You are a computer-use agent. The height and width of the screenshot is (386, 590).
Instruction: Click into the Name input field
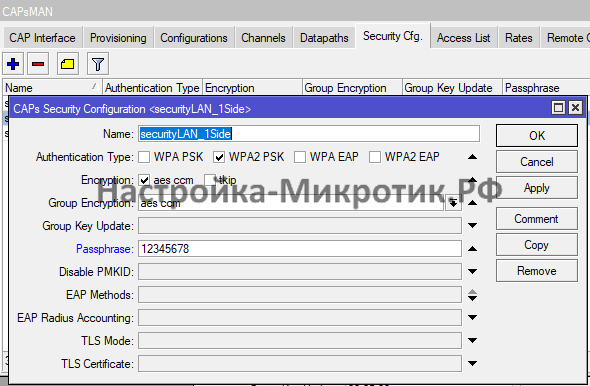pos(309,134)
